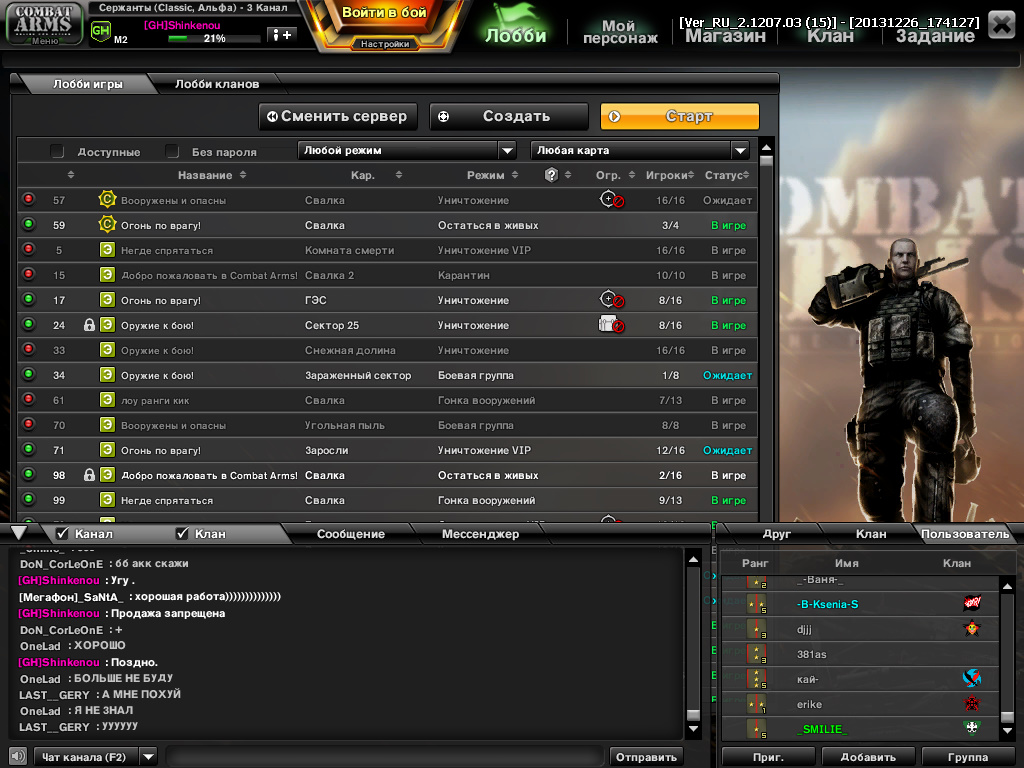This screenshot has width=1024, height=768.
Task: Open the Сообщение chat tab
Action: click(x=351, y=534)
